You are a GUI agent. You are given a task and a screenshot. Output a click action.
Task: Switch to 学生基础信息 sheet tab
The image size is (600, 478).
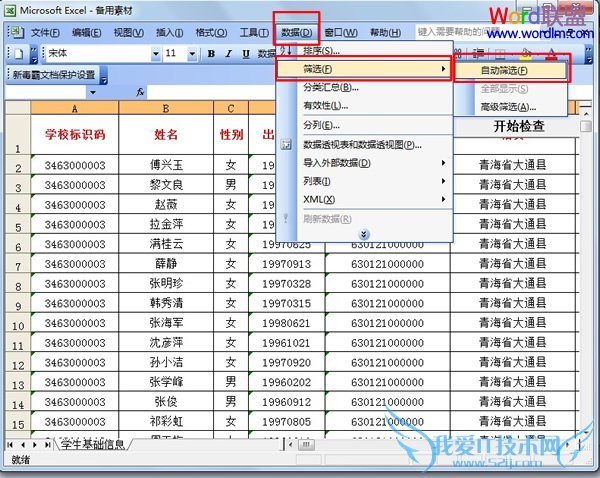[x=93, y=444]
